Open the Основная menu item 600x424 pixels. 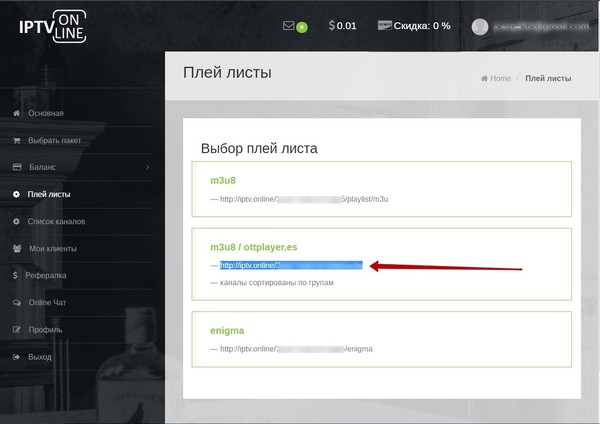pyautogui.click(x=46, y=113)
